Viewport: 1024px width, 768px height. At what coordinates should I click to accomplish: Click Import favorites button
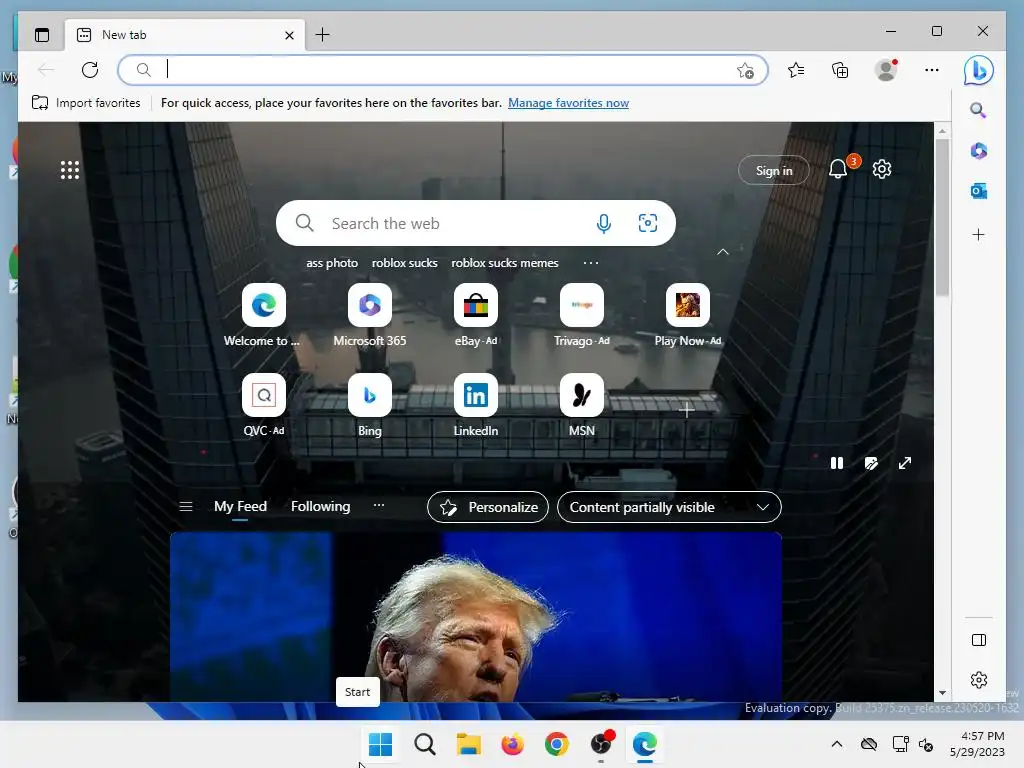pos(86,103)
